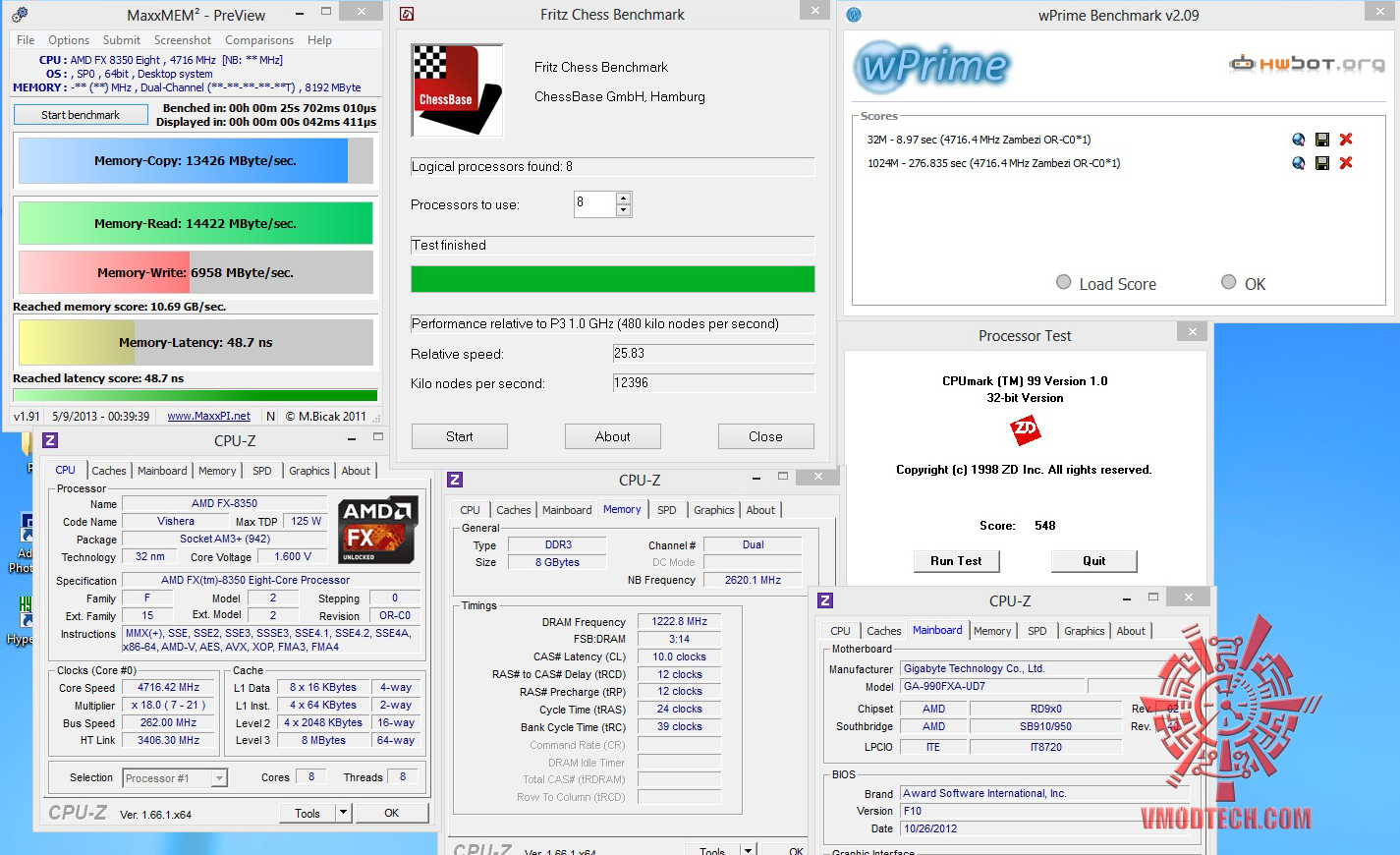Screen dimensions: 1400x855
Task: Click the Memory-Latency result bar
Action: 196,343
